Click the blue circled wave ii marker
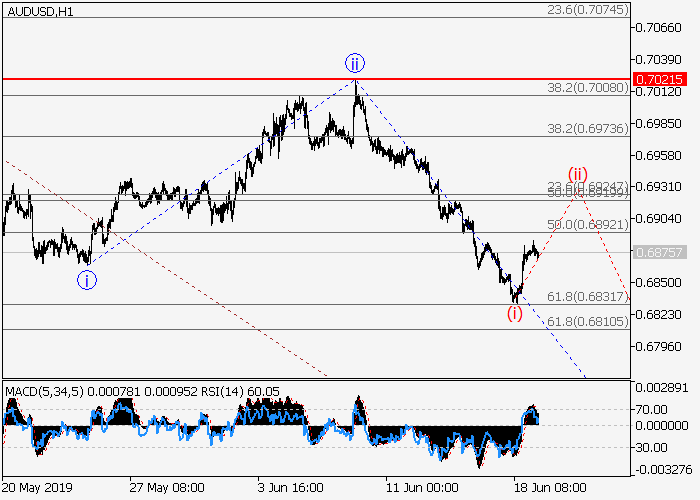 pos(355,63)
